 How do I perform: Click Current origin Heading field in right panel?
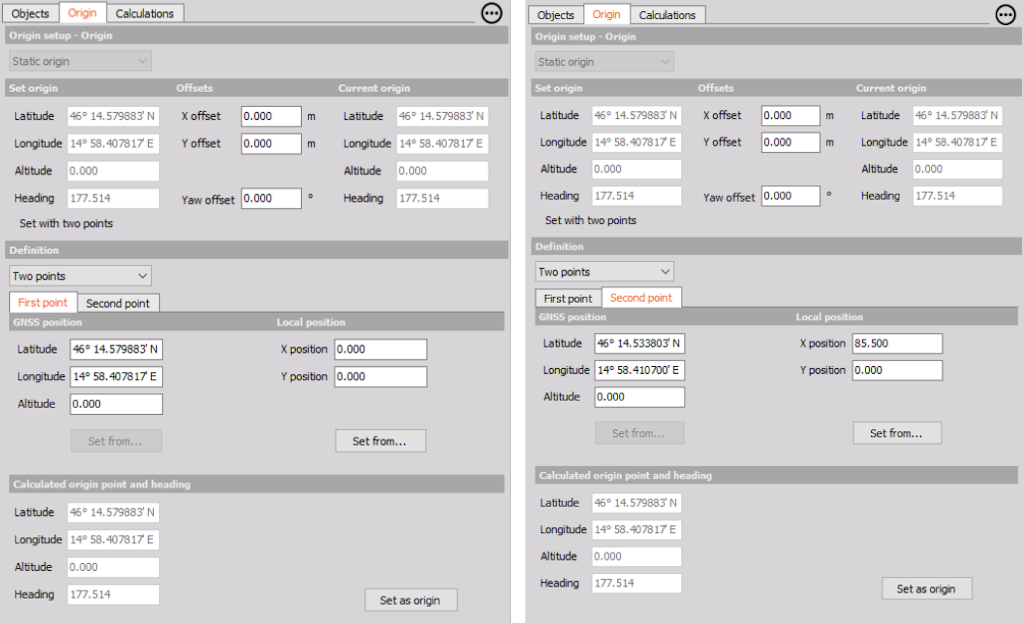tap(957, 196)
